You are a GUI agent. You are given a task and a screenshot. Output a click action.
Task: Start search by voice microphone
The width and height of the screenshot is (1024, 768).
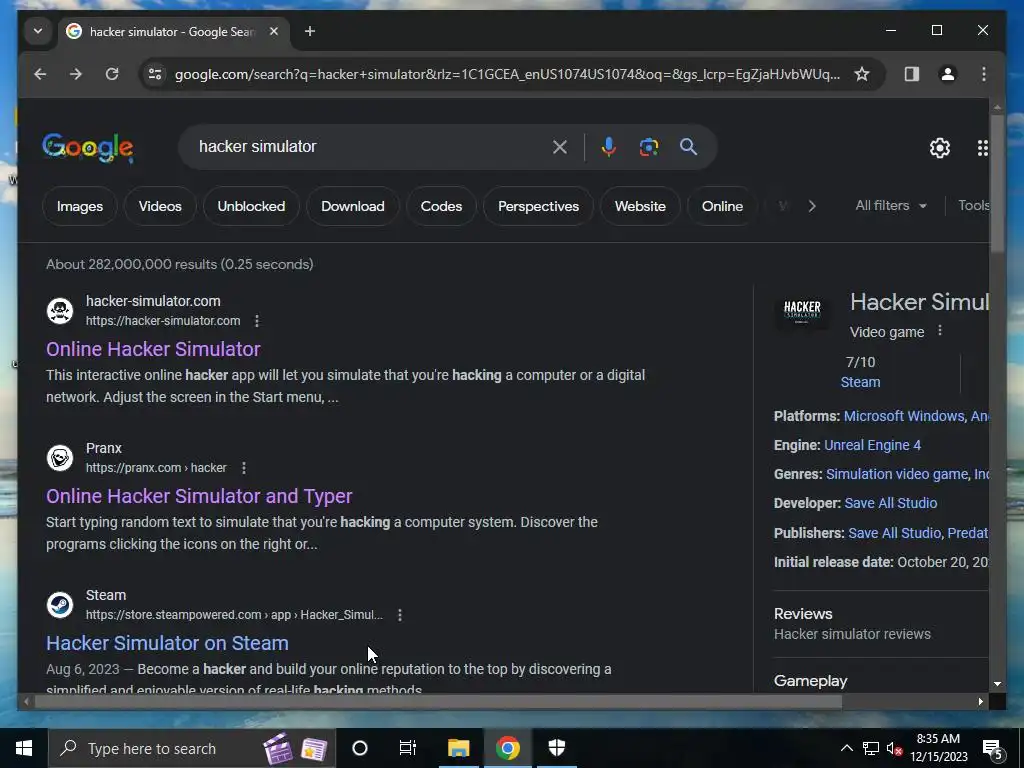tap(609, 147)
